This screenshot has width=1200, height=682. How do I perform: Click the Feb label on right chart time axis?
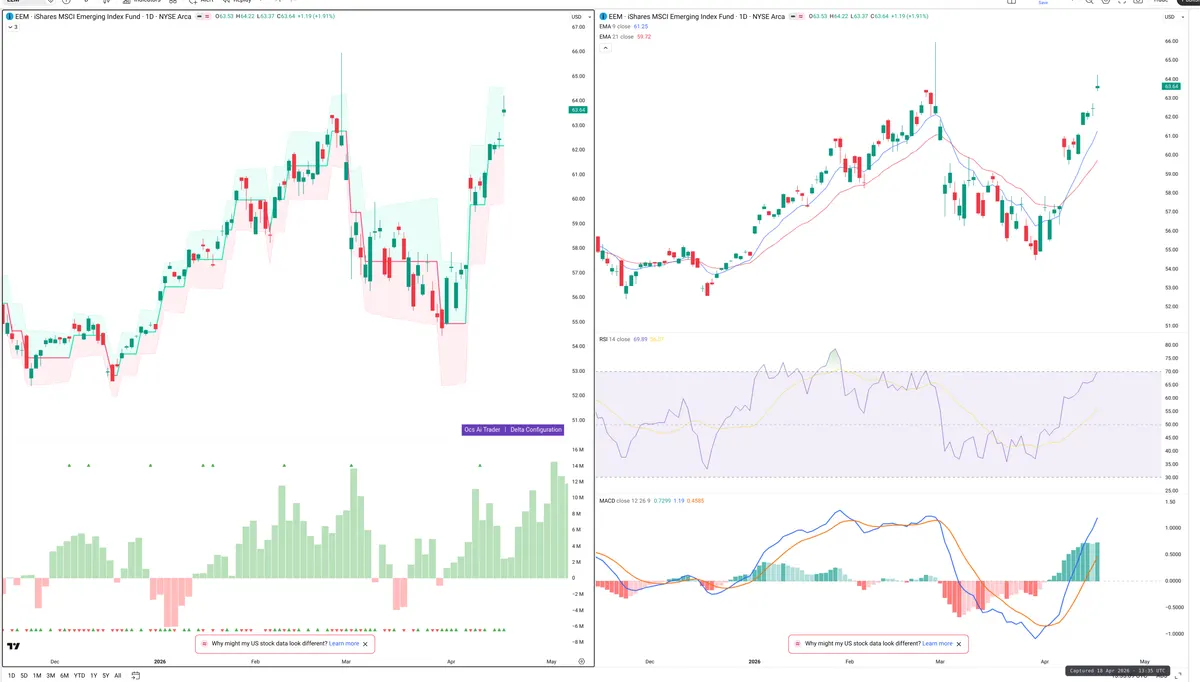[850, 661]
